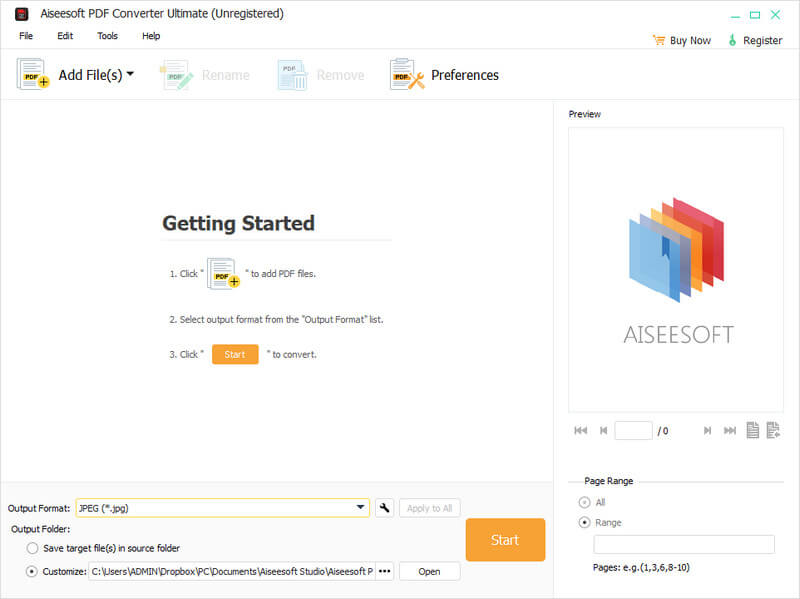
Task: Choose Save target file(s) in source folder
Action: tap(33, 548)
